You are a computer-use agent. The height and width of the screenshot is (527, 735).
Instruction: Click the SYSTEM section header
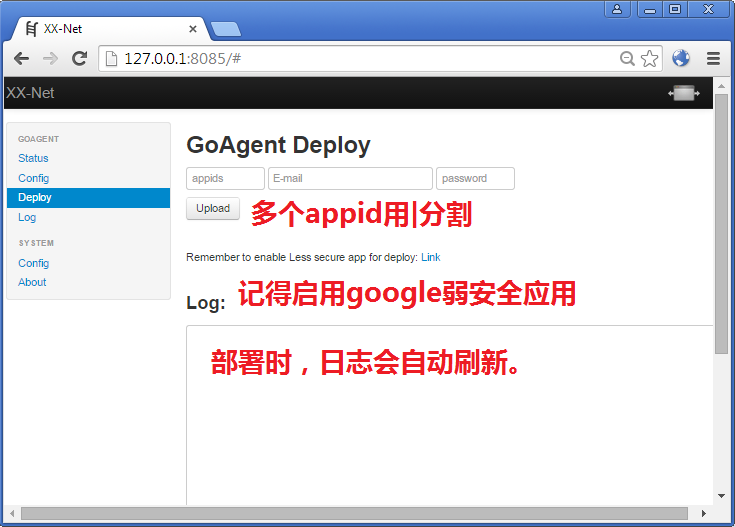pyautogui.click(x=36, y=243)
